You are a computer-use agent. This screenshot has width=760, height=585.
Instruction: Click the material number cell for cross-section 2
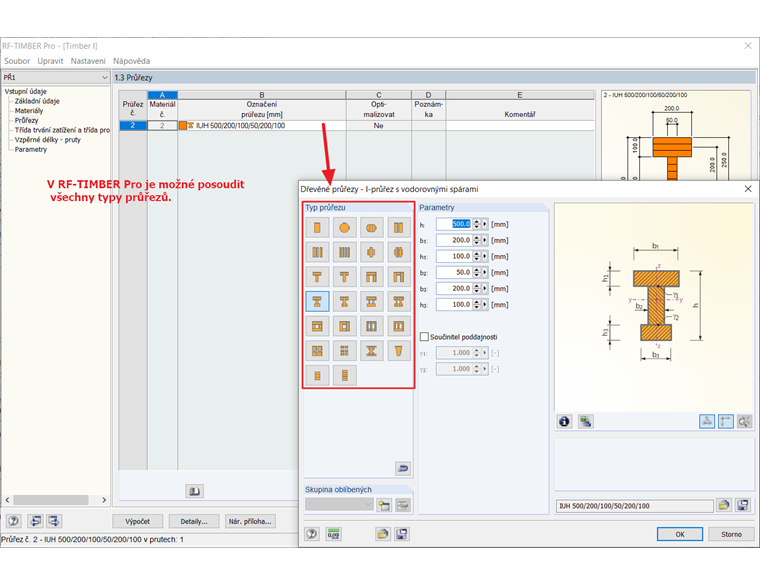[162, 126]
